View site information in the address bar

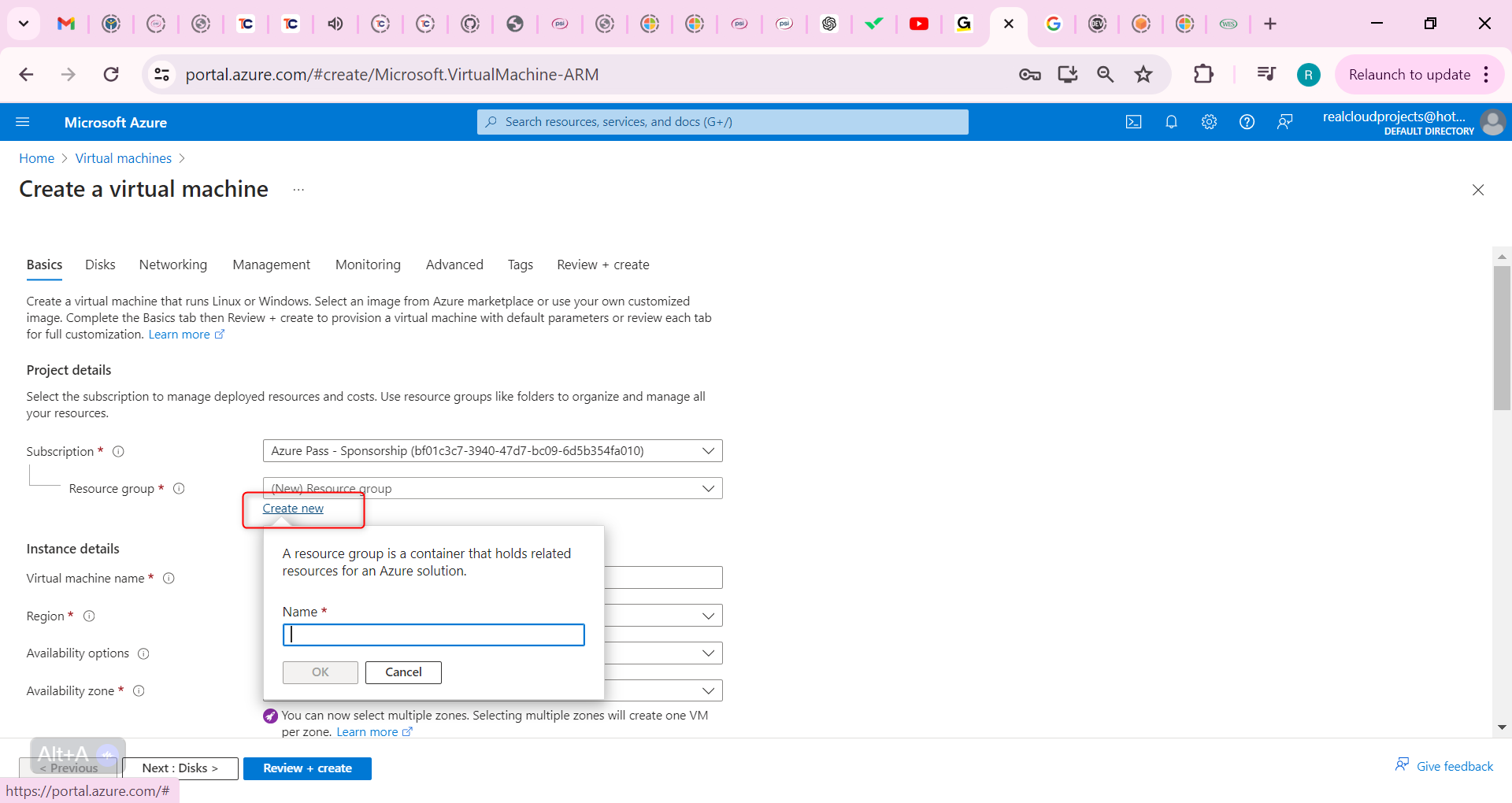click(161, 75)
